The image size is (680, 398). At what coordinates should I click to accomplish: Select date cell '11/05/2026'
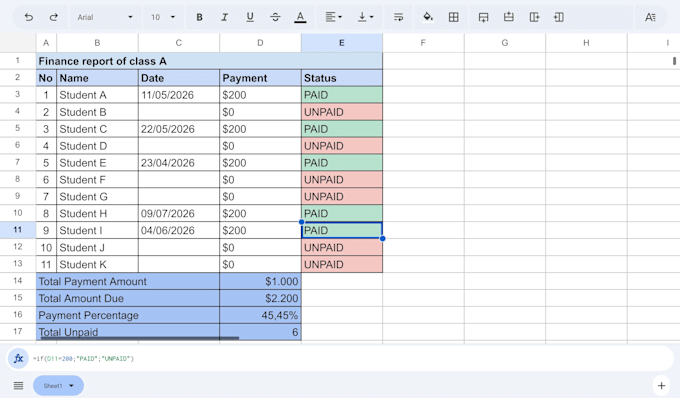point(179,95)
